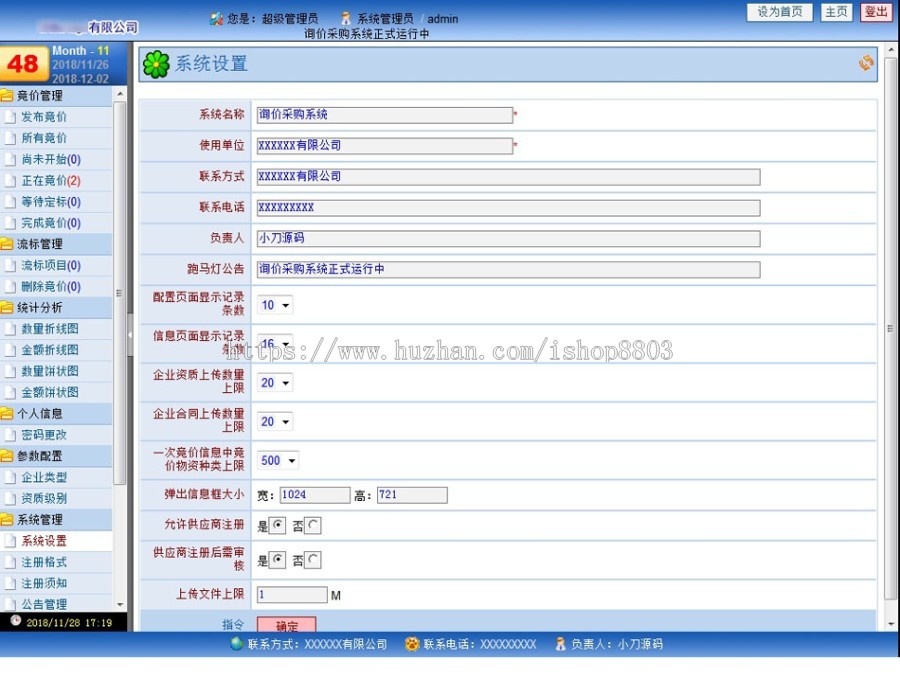Open 等待定标(0) in the sidebar
The image size is (900, 697).
(x=51, y=202)
